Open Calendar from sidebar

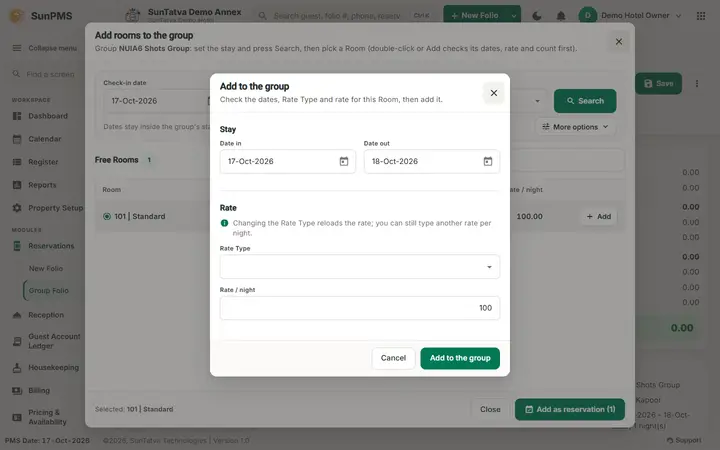(44, 139)
